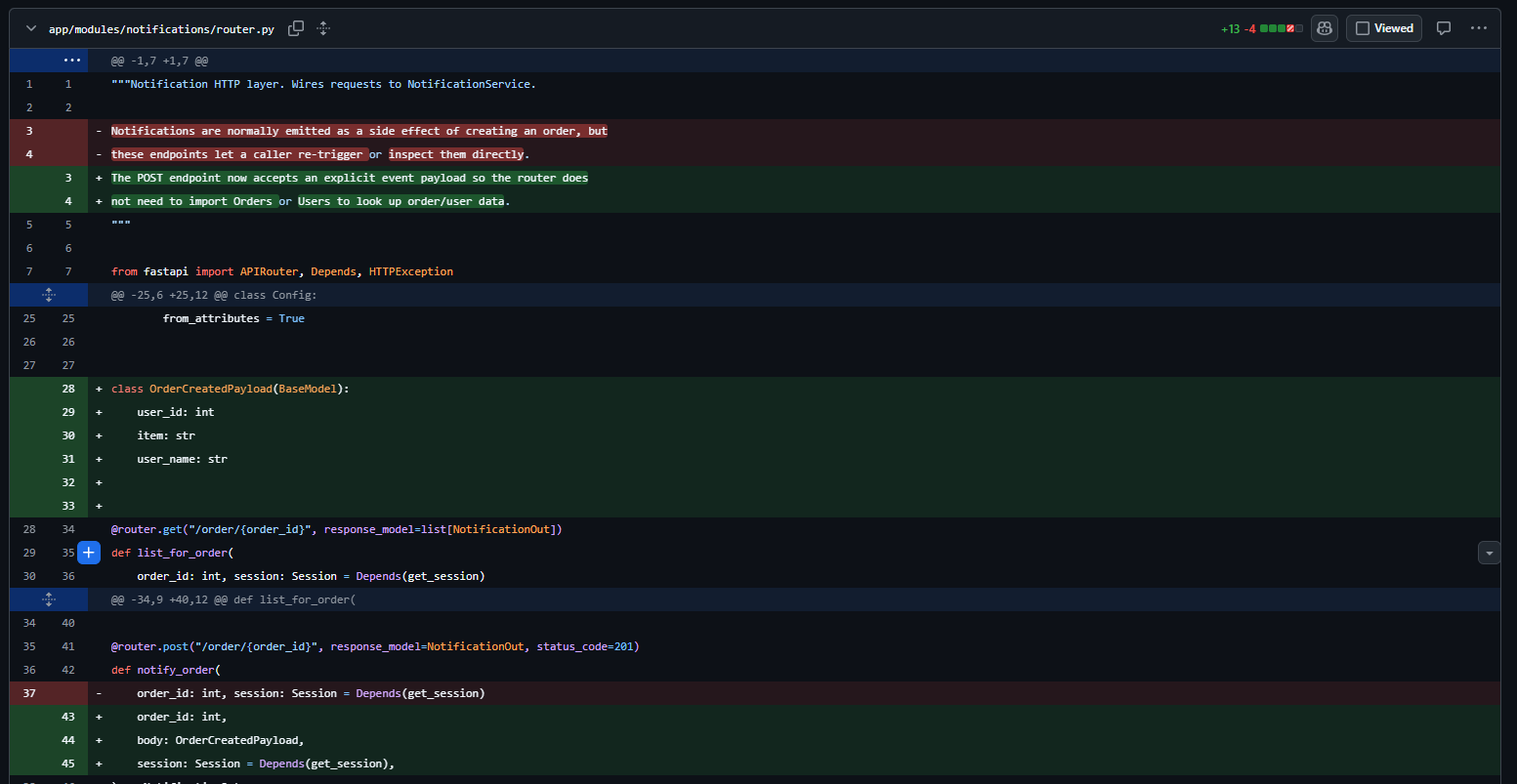Image resolution: width=1517 pixels, height=784 pixels.
Task: Click the 'def list_for_order(' code line
Action: pos(172,553)
